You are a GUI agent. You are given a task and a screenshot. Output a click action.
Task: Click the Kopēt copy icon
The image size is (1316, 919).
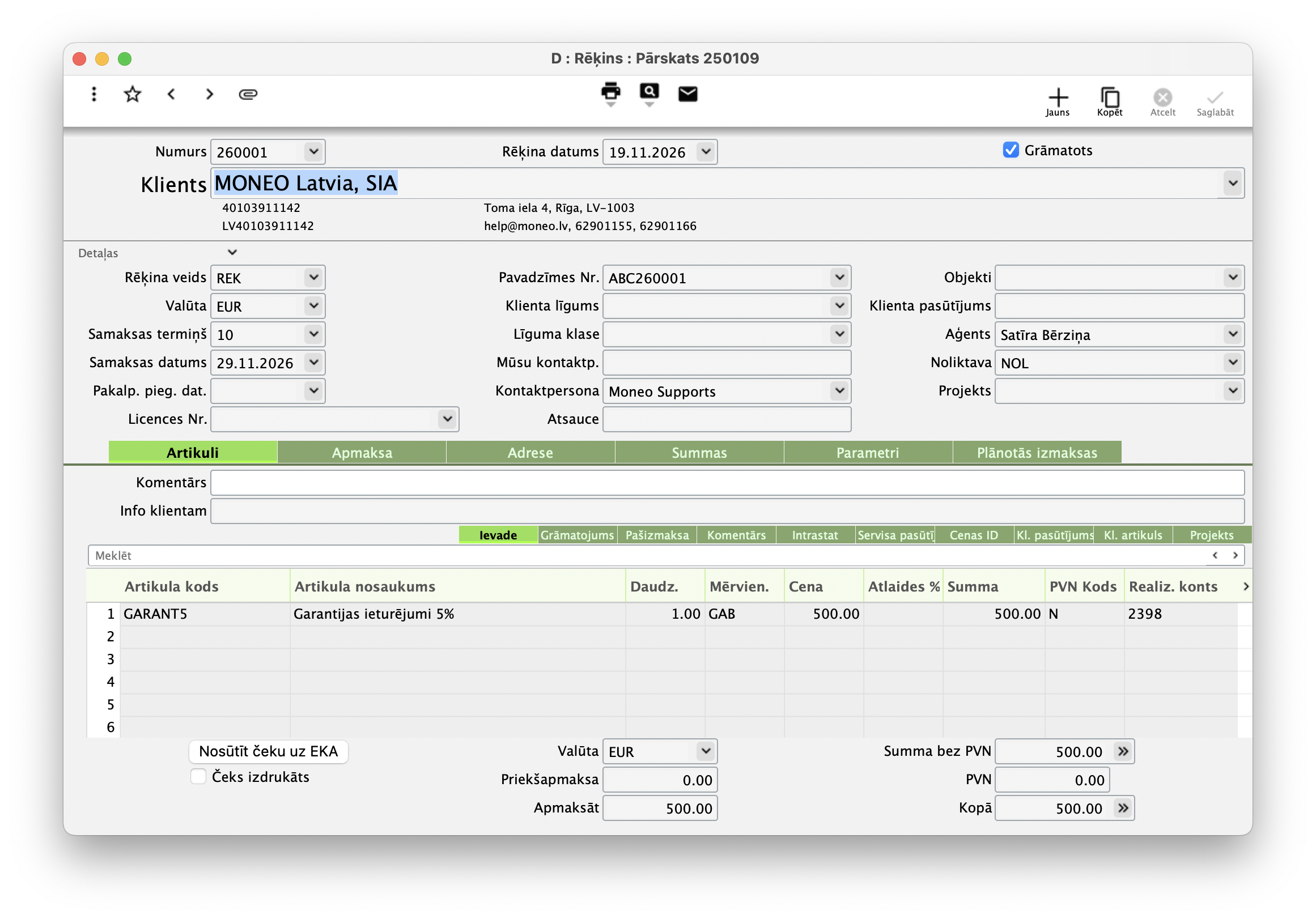click(x=1110, y=97)
